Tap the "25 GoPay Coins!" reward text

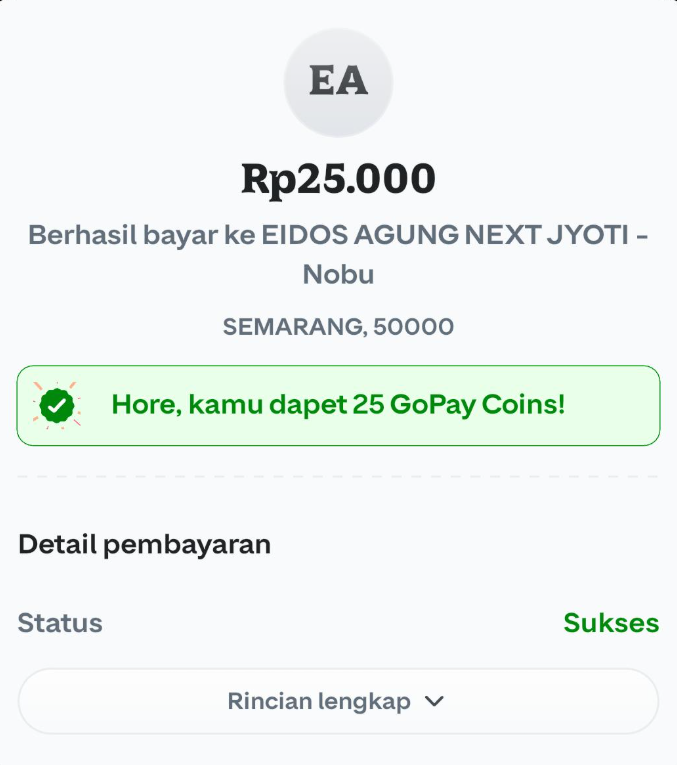pos(458,405)
